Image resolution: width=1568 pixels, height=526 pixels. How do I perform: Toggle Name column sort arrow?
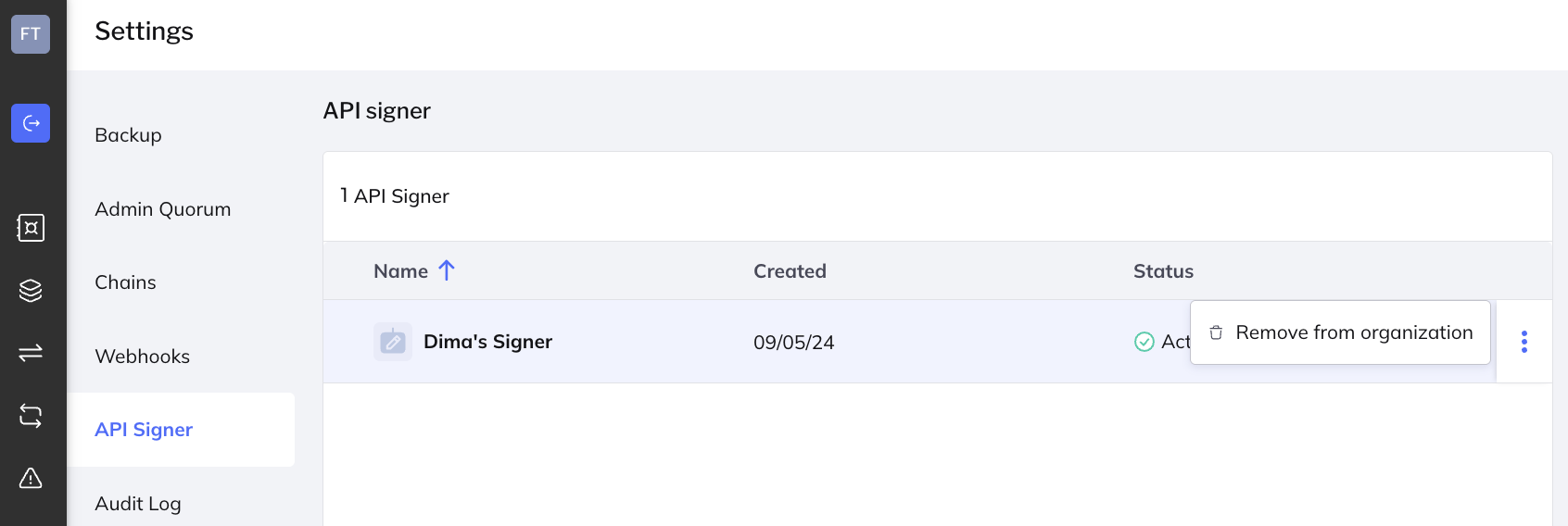pyautogui.click(x=447, y=270)
